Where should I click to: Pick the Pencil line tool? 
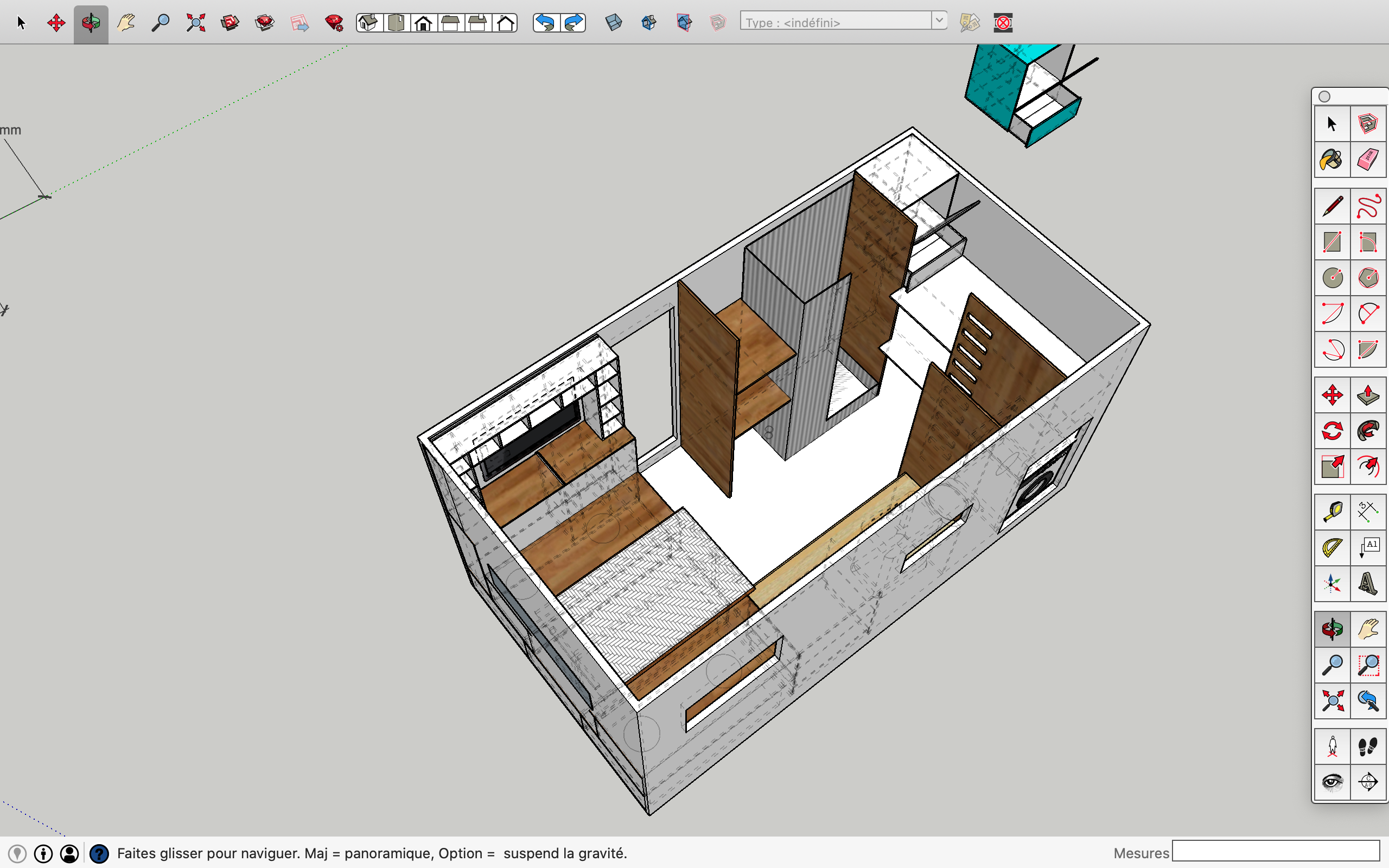tap(1331, 207)
